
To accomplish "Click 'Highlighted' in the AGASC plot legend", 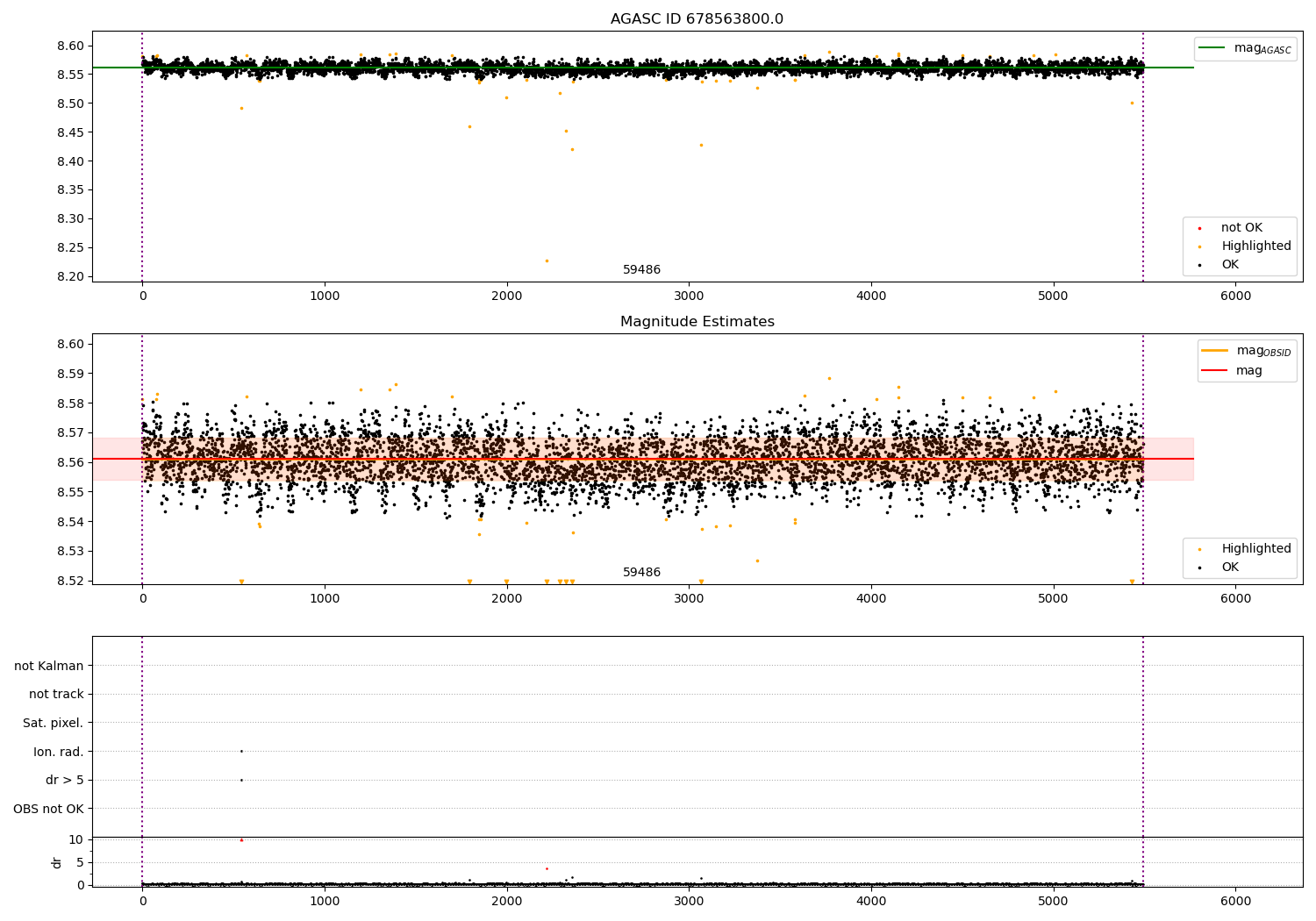I will [1255, 246].
